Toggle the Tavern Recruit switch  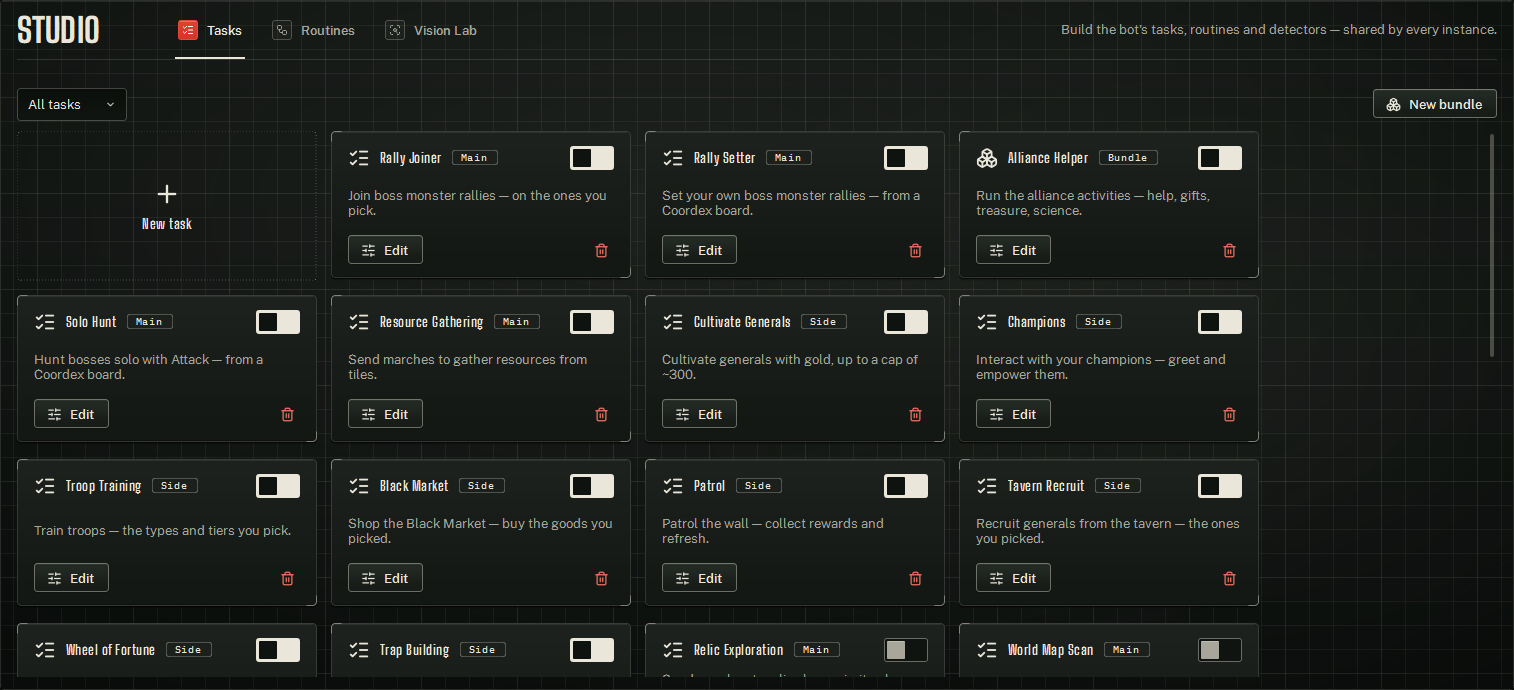tap(1220, 486)
